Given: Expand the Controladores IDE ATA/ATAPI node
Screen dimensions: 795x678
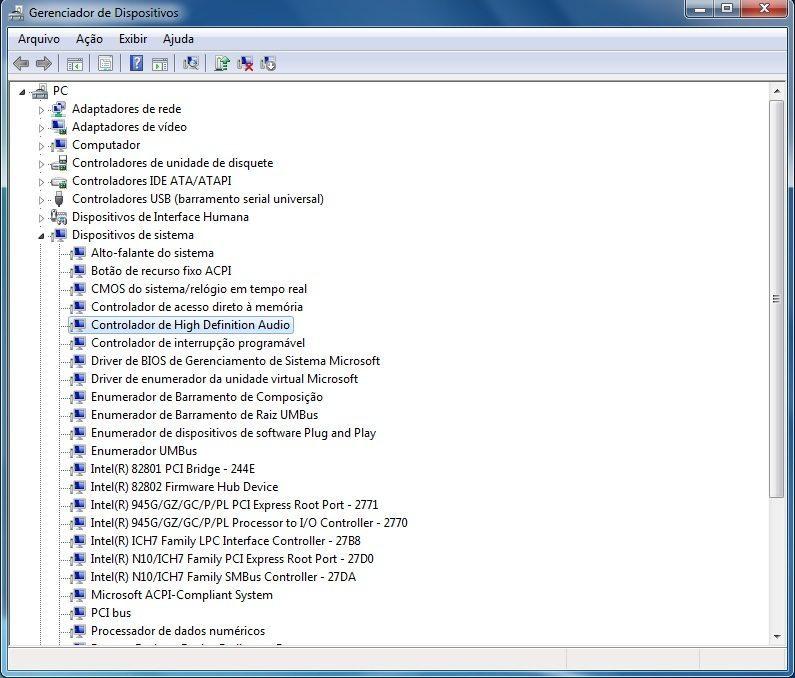Looking at the screenshot, I should (x=42, y=181).
